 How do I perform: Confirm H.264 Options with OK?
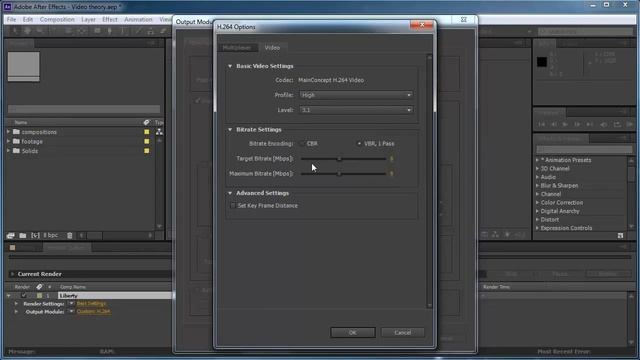pos(353,333)
